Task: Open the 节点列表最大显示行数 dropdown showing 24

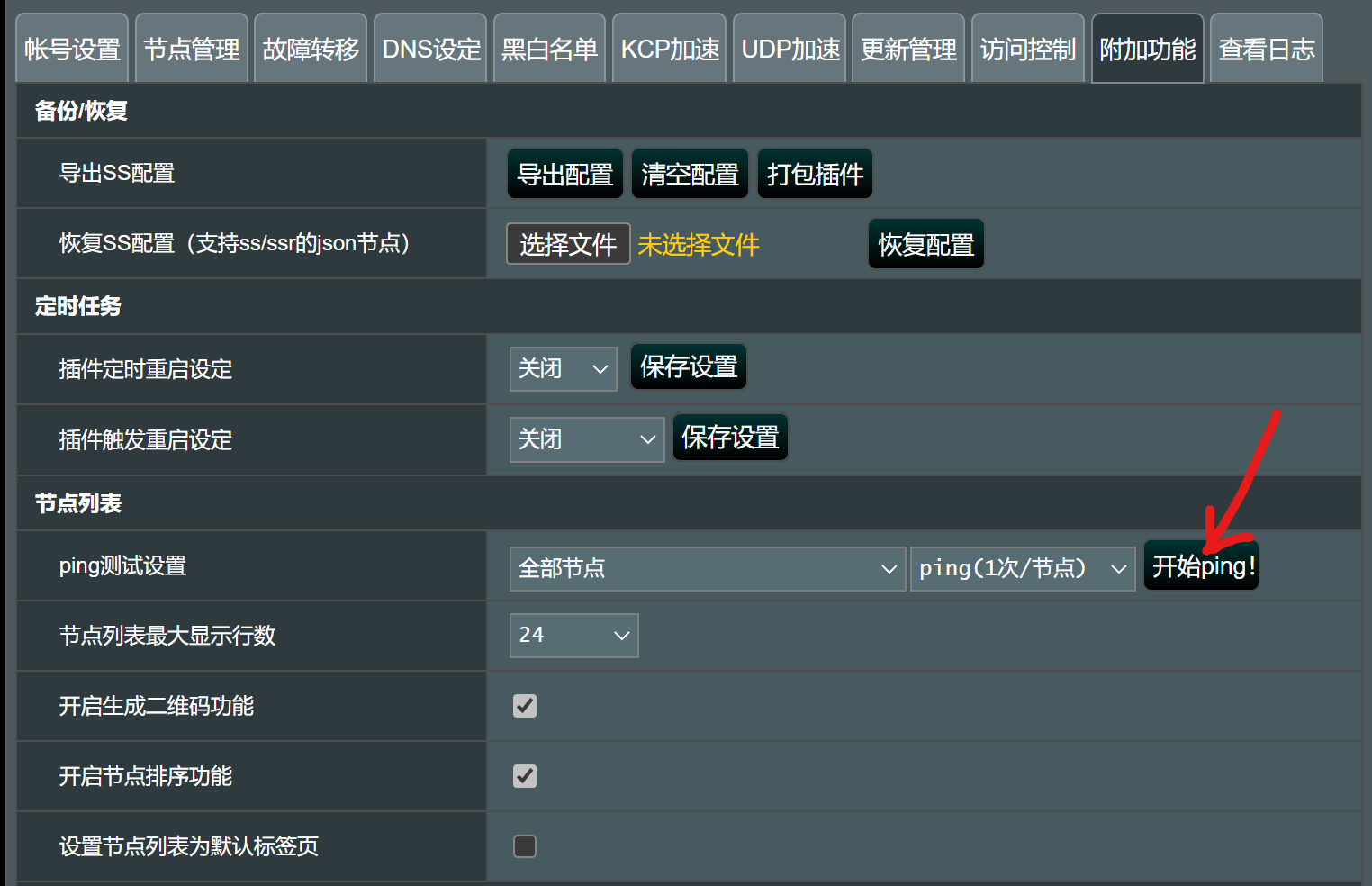Action: pos(573,636)
